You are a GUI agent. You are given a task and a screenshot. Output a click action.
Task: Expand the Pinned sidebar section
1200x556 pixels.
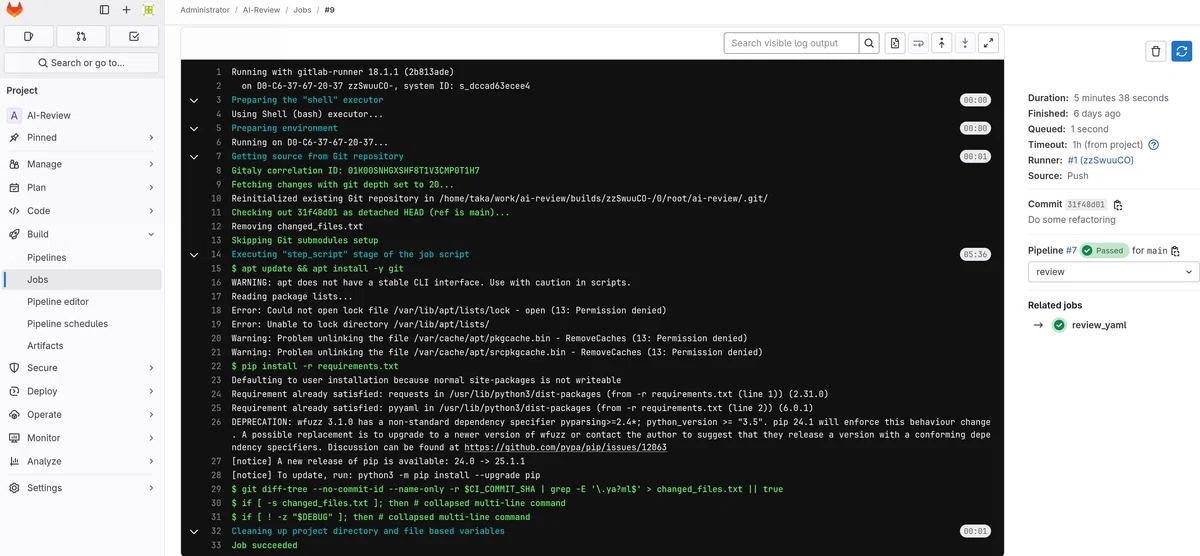(82, 137)
